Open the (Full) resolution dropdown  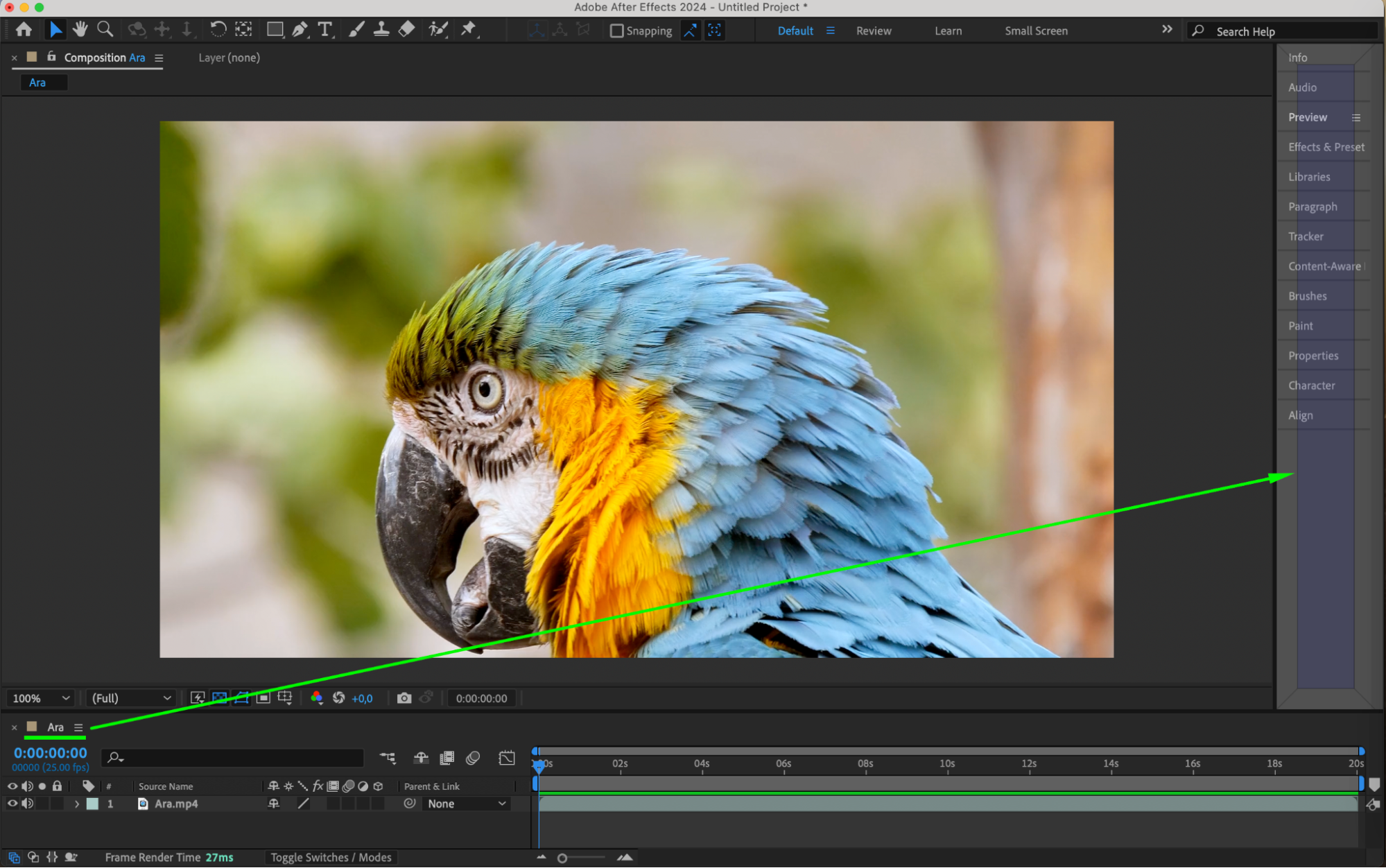coord(131,698)
